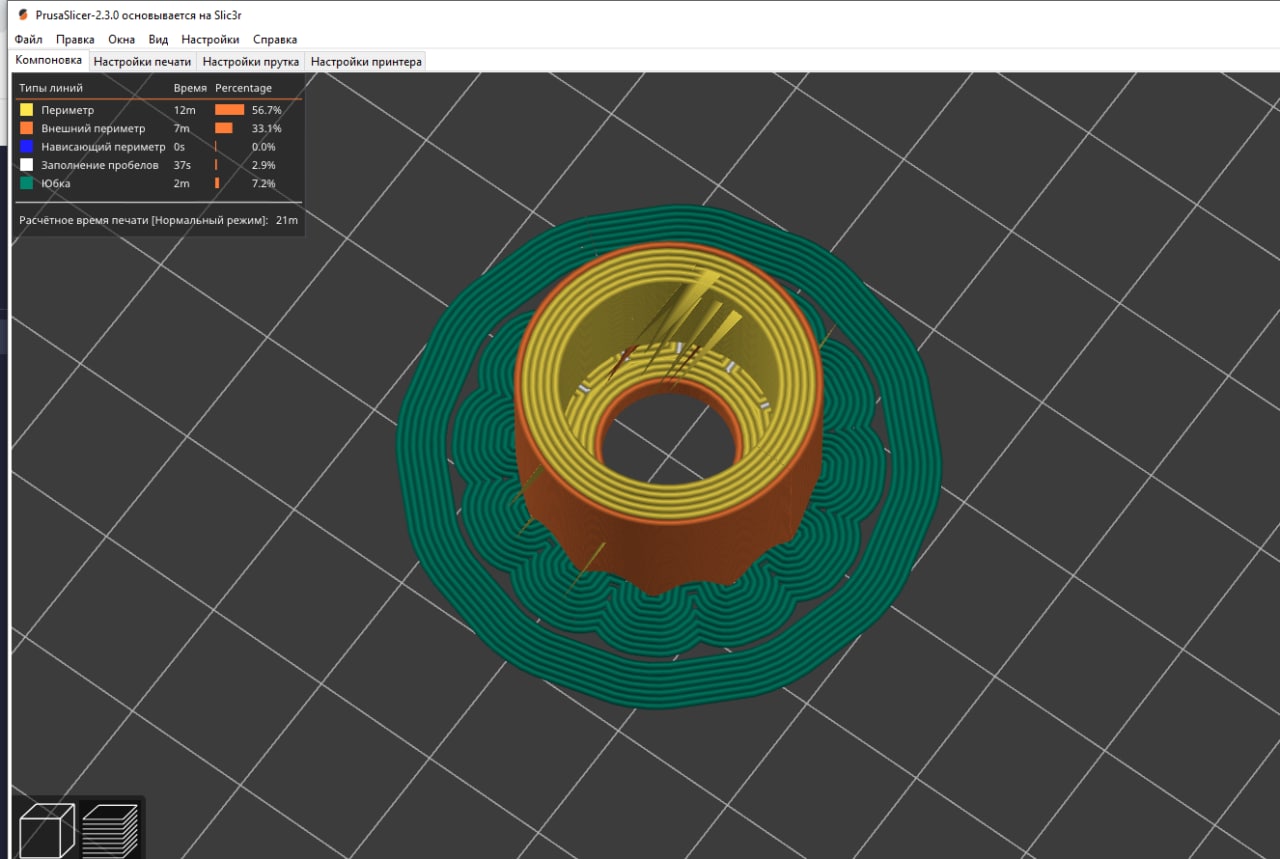Click the Нависающий периметр legend label
The height and width of the screenshot is (859, 1280).
[x=103, y=146]
